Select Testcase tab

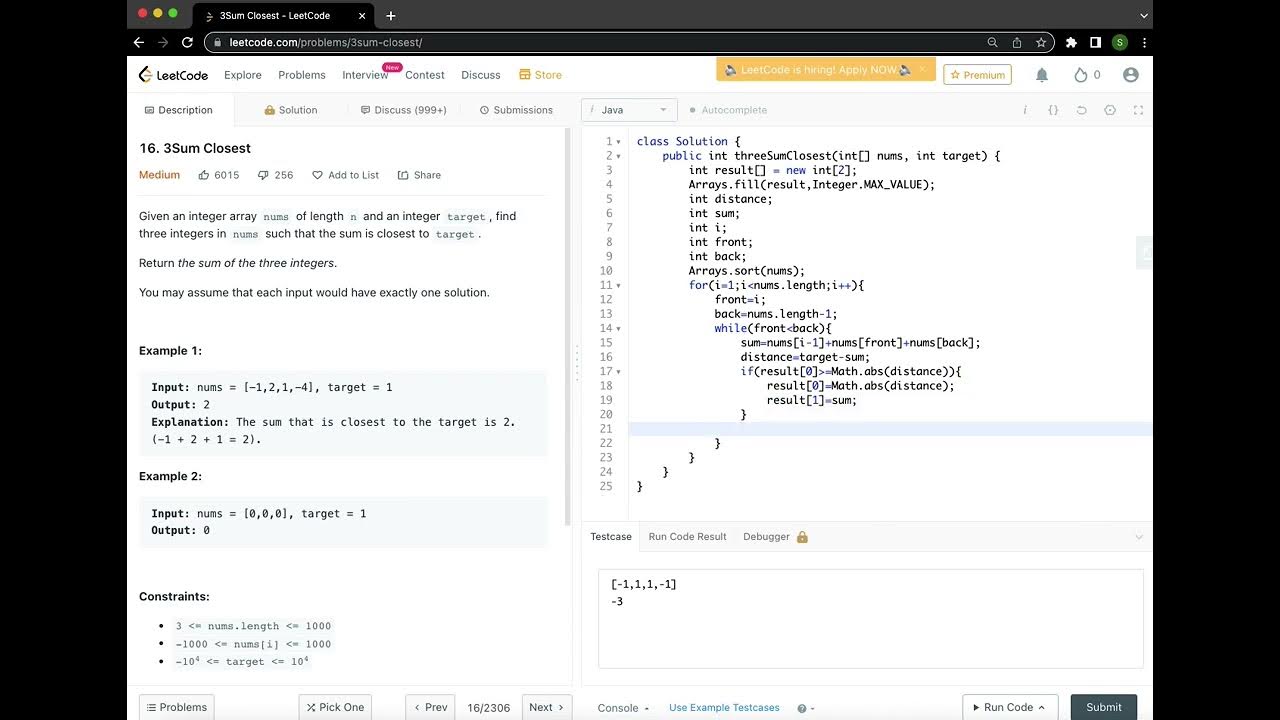611,537
